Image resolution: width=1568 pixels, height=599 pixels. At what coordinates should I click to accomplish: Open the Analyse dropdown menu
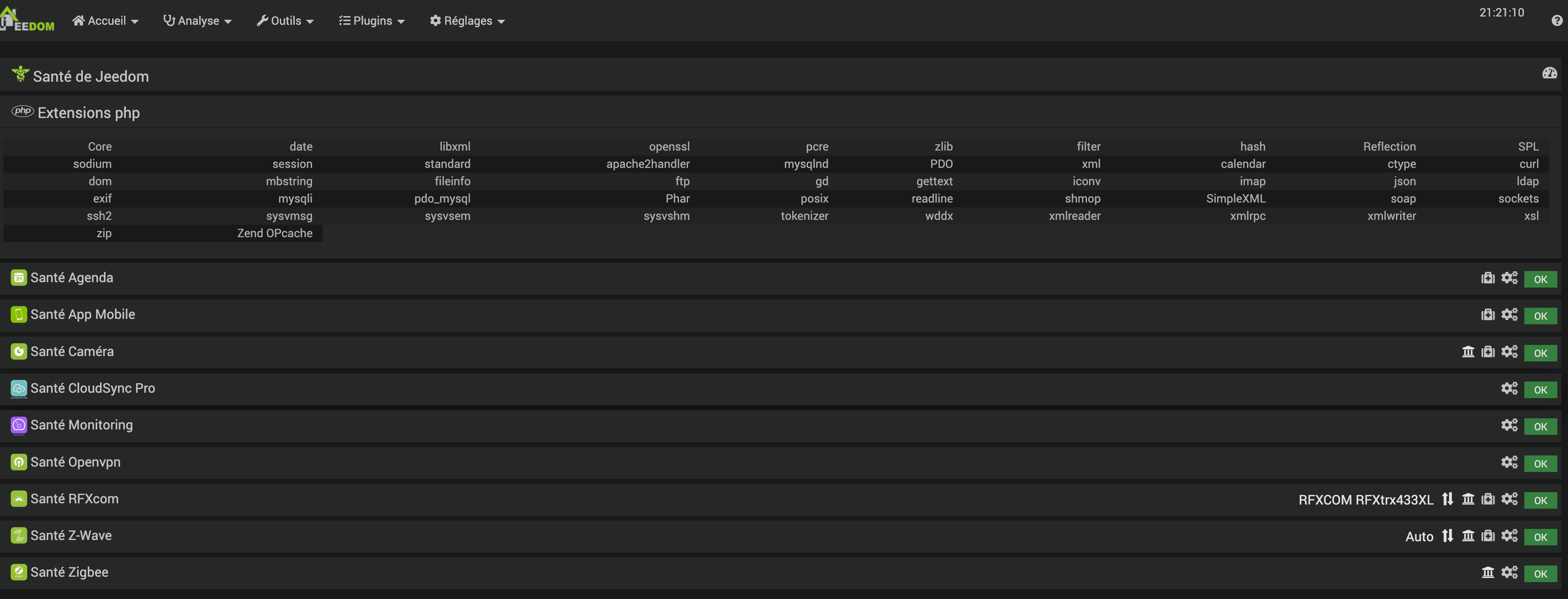point(197,21)
